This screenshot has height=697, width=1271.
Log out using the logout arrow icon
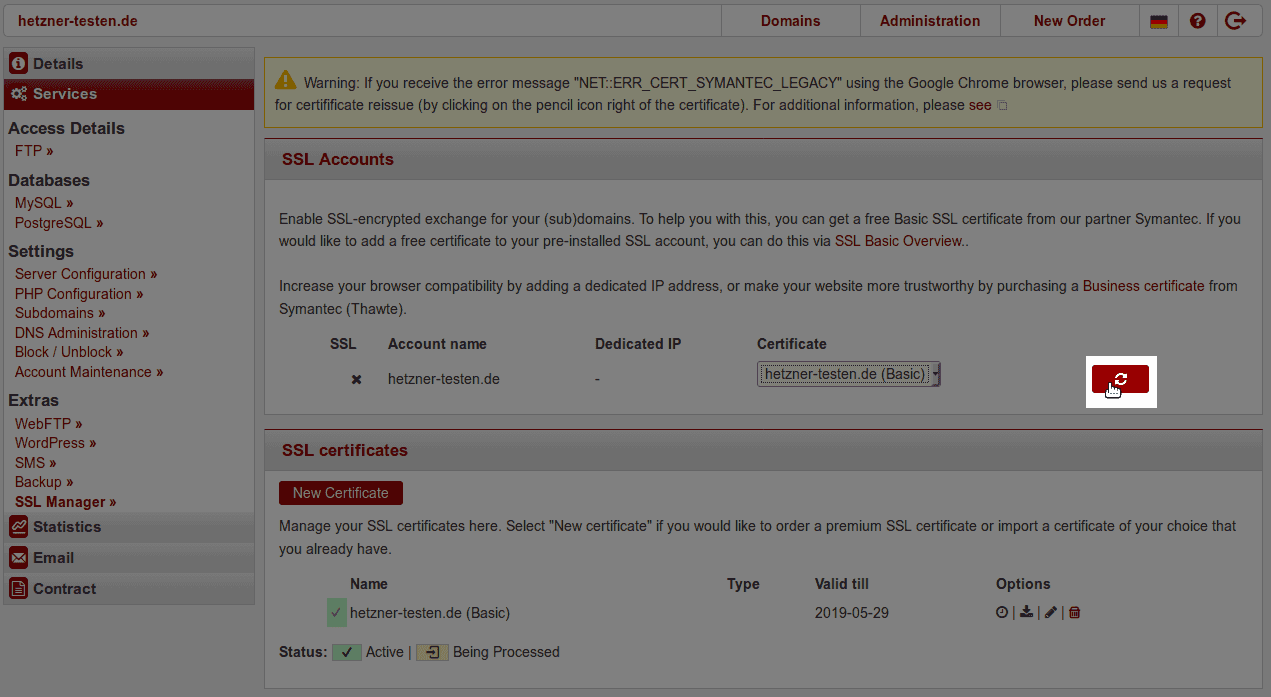click(x=1236, y=20)
